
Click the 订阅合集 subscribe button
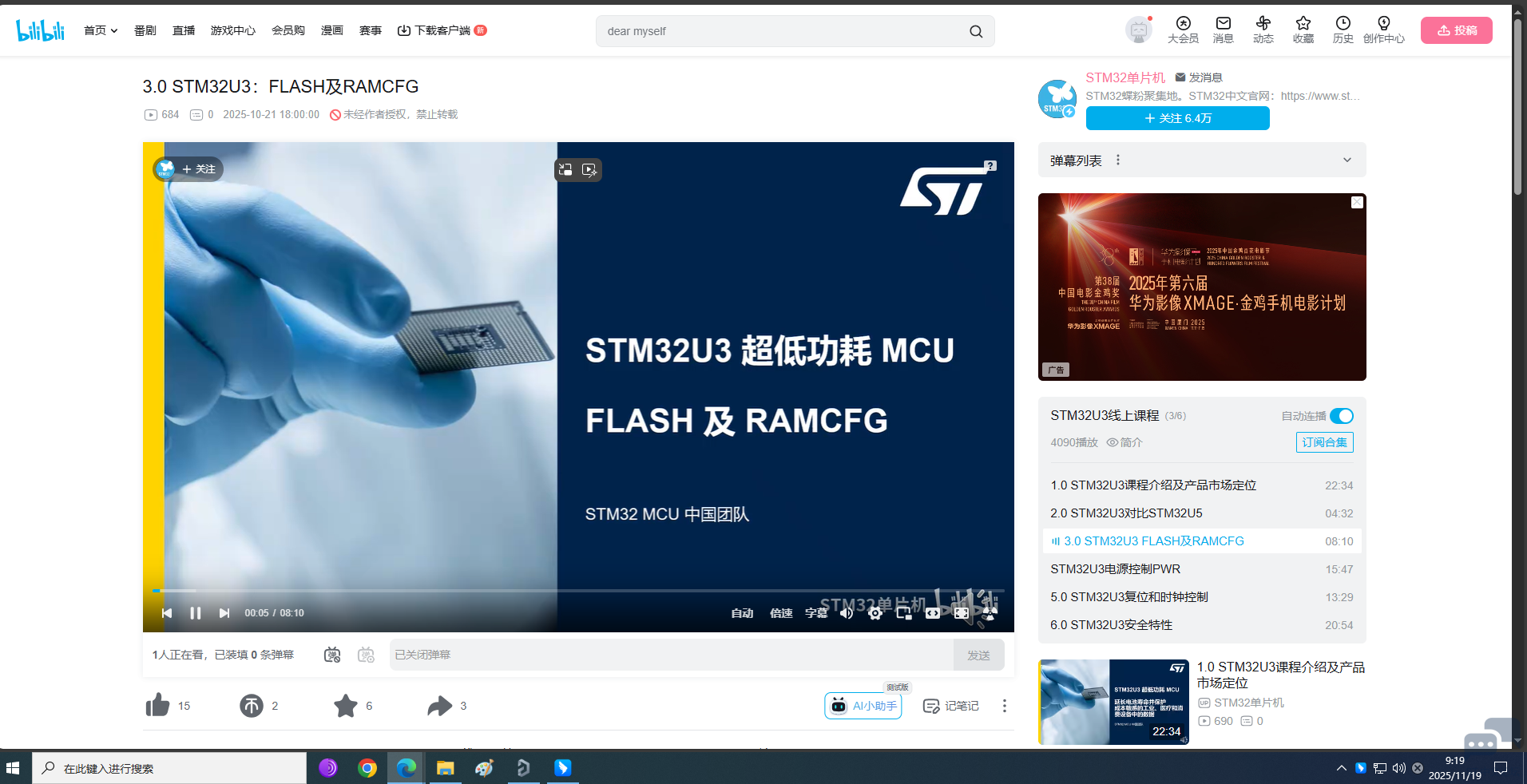(x=1324, y=442)
